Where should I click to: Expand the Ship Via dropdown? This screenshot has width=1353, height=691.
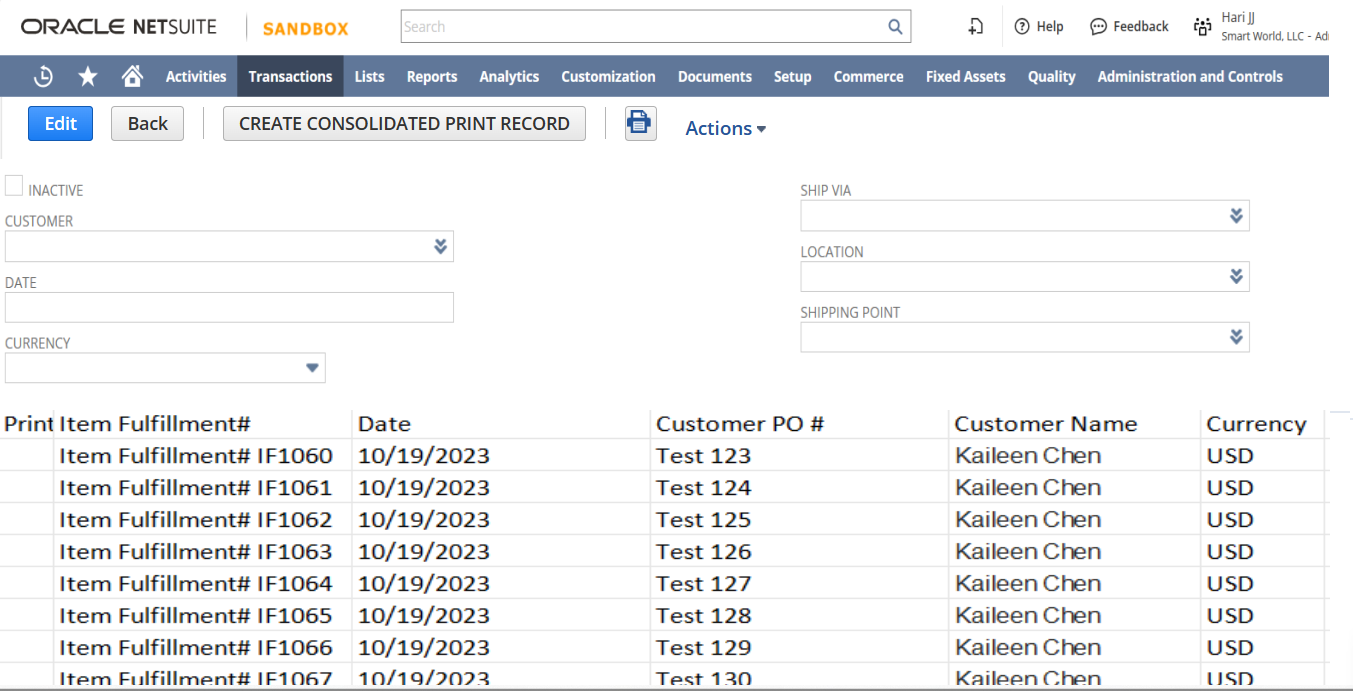pyautogui.click(x=1236, y=216)
